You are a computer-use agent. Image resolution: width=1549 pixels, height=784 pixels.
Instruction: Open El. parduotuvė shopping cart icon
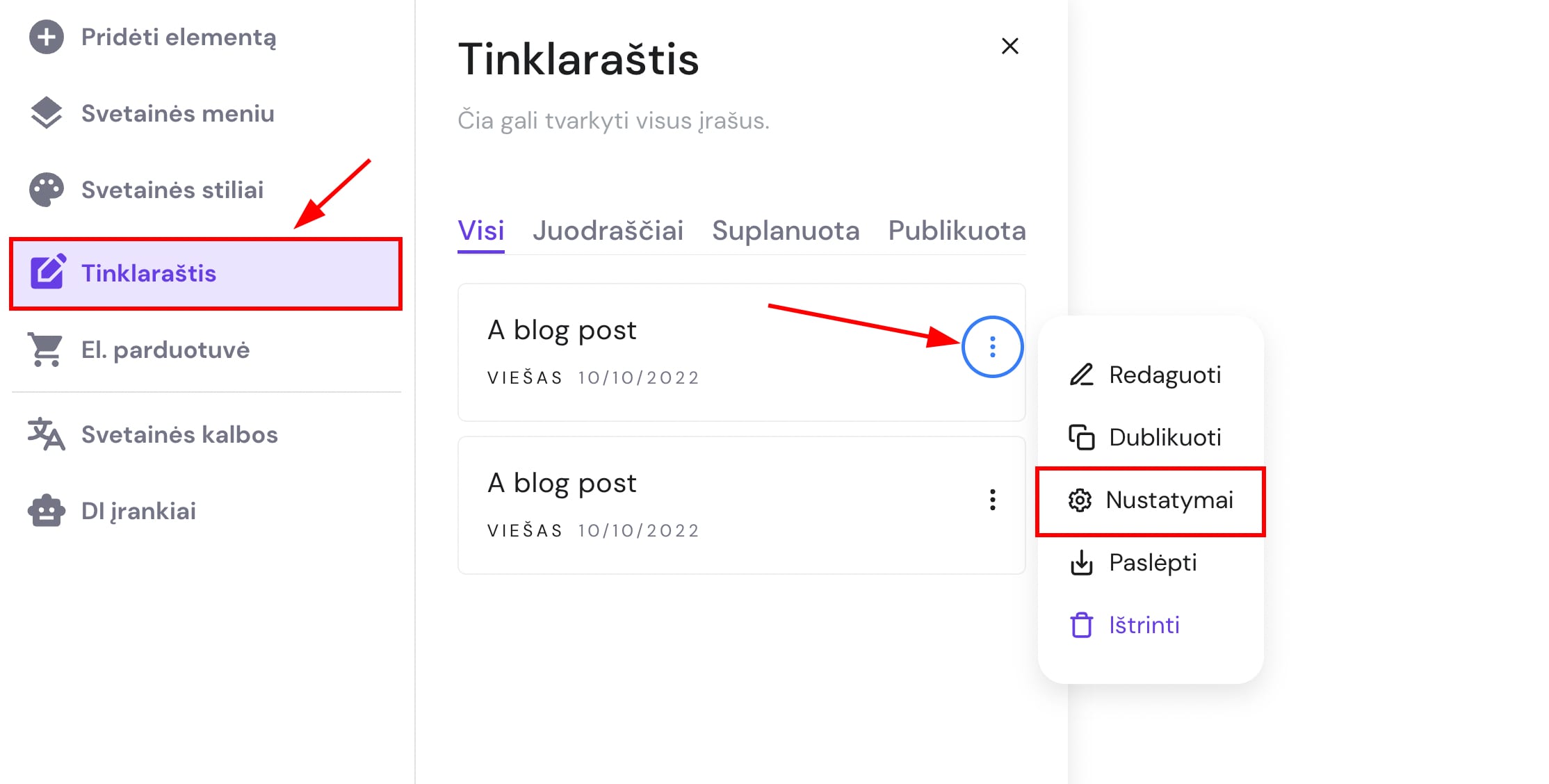[x=46, y=350]
